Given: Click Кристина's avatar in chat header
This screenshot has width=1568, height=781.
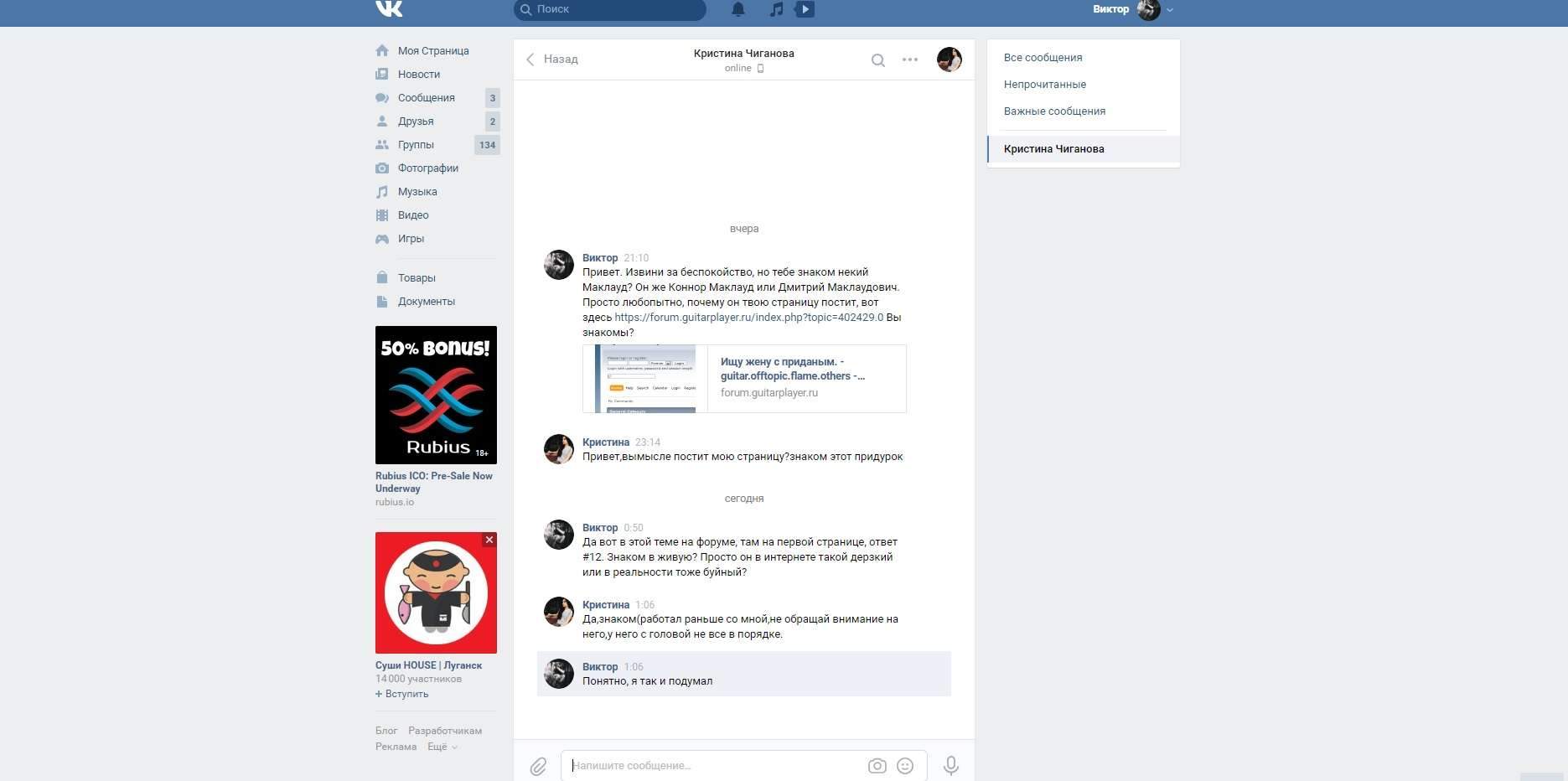Looking at the screenshot, I should [x=950, y=59].
